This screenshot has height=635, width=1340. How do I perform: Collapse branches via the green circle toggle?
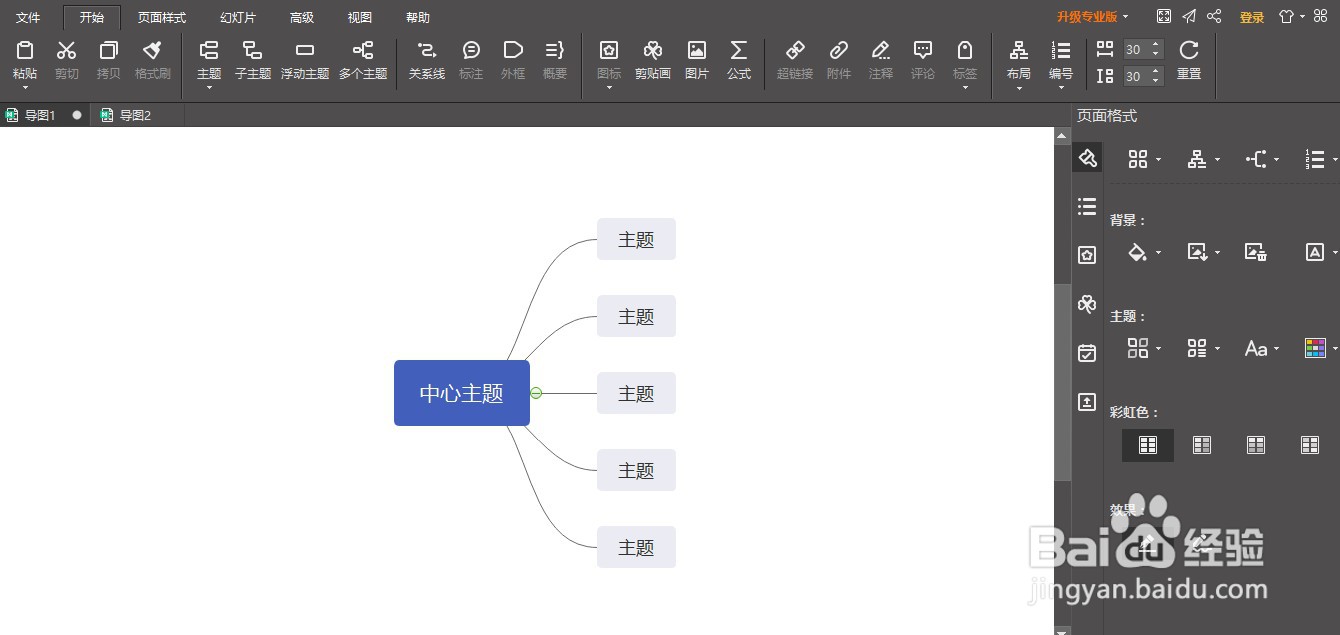pyautogui.click(x=536, y=393)
